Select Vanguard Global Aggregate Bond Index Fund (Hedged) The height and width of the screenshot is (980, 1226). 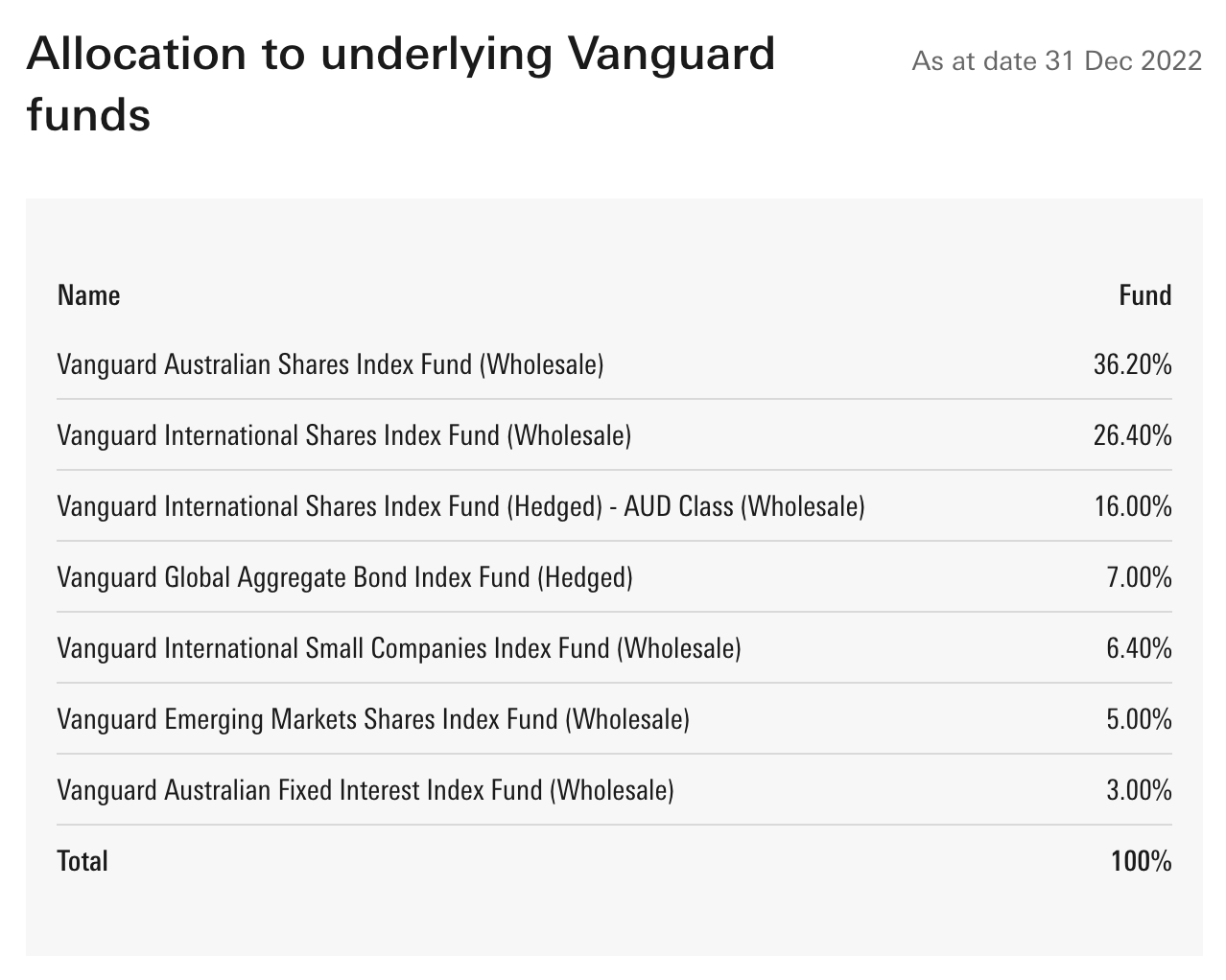click(345, 577)
